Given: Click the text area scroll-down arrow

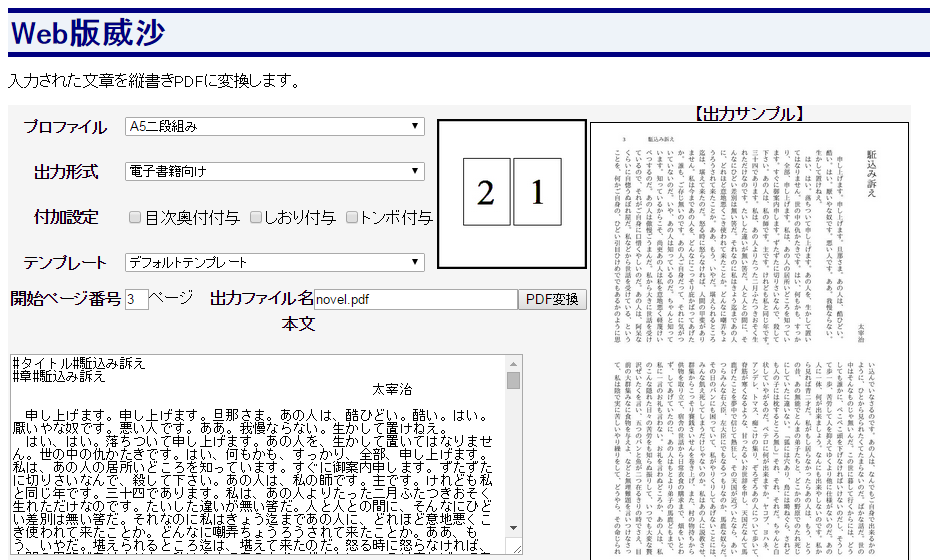Looking at the screenshot, I should (514, 528).
